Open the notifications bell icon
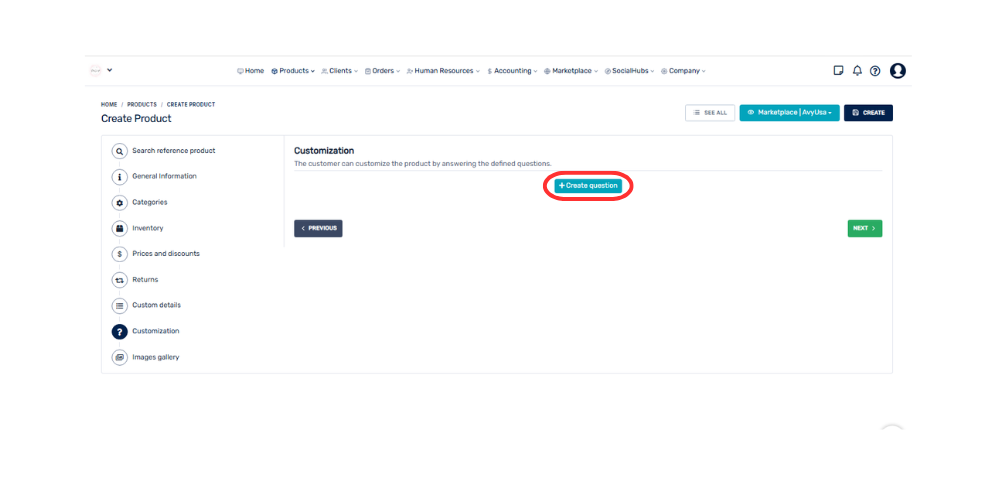1000x500 pixels. (857, 71)
